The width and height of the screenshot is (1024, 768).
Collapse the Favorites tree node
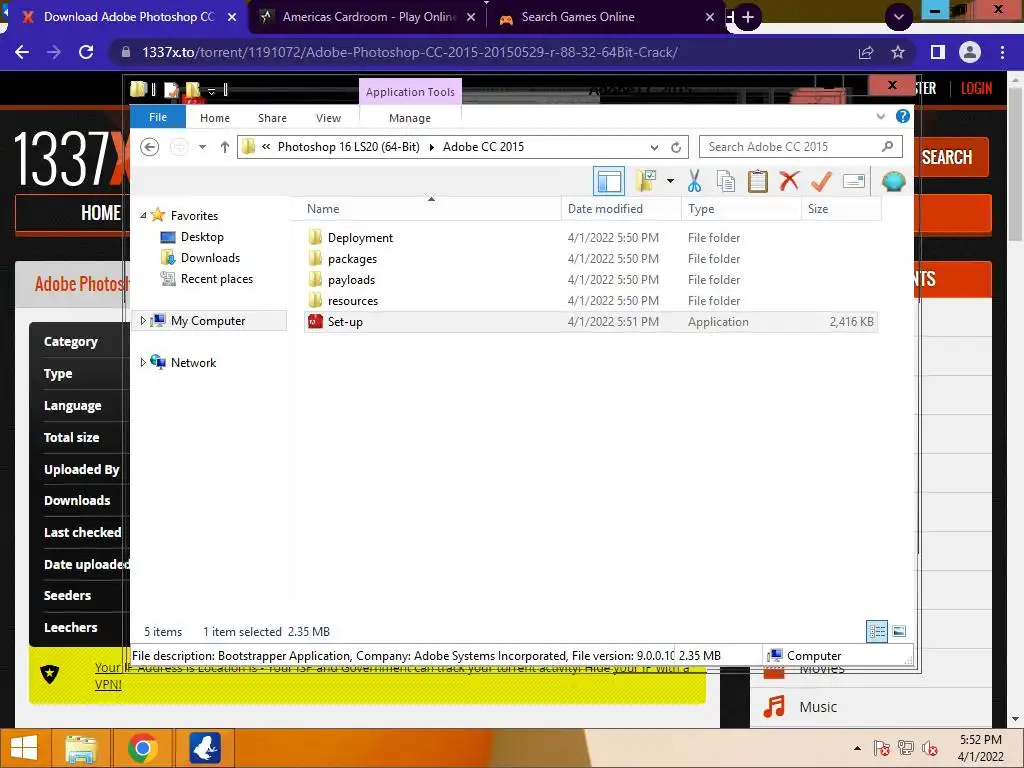coord(143,215)
